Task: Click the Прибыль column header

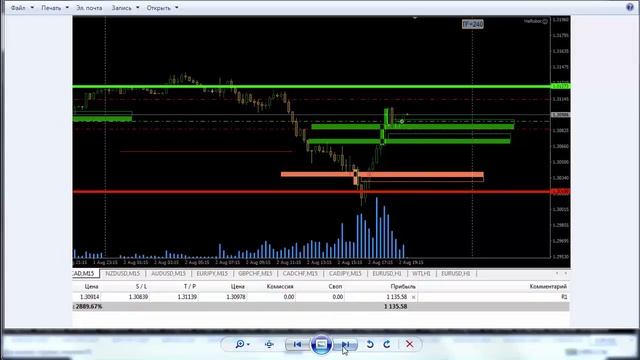Action: [x=403, y=287]
